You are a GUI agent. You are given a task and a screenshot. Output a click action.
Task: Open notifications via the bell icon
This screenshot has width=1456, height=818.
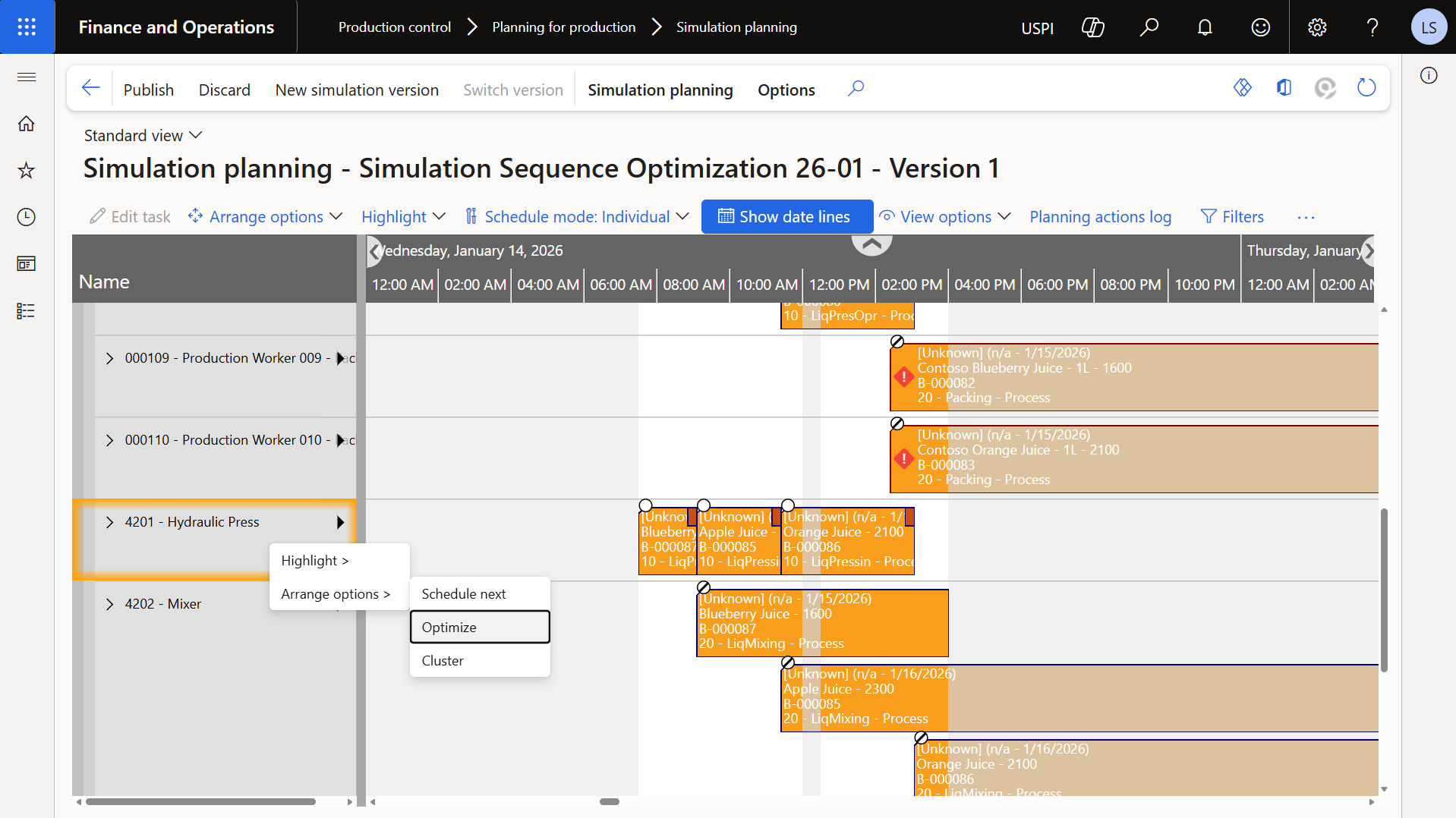point(1205,27)
